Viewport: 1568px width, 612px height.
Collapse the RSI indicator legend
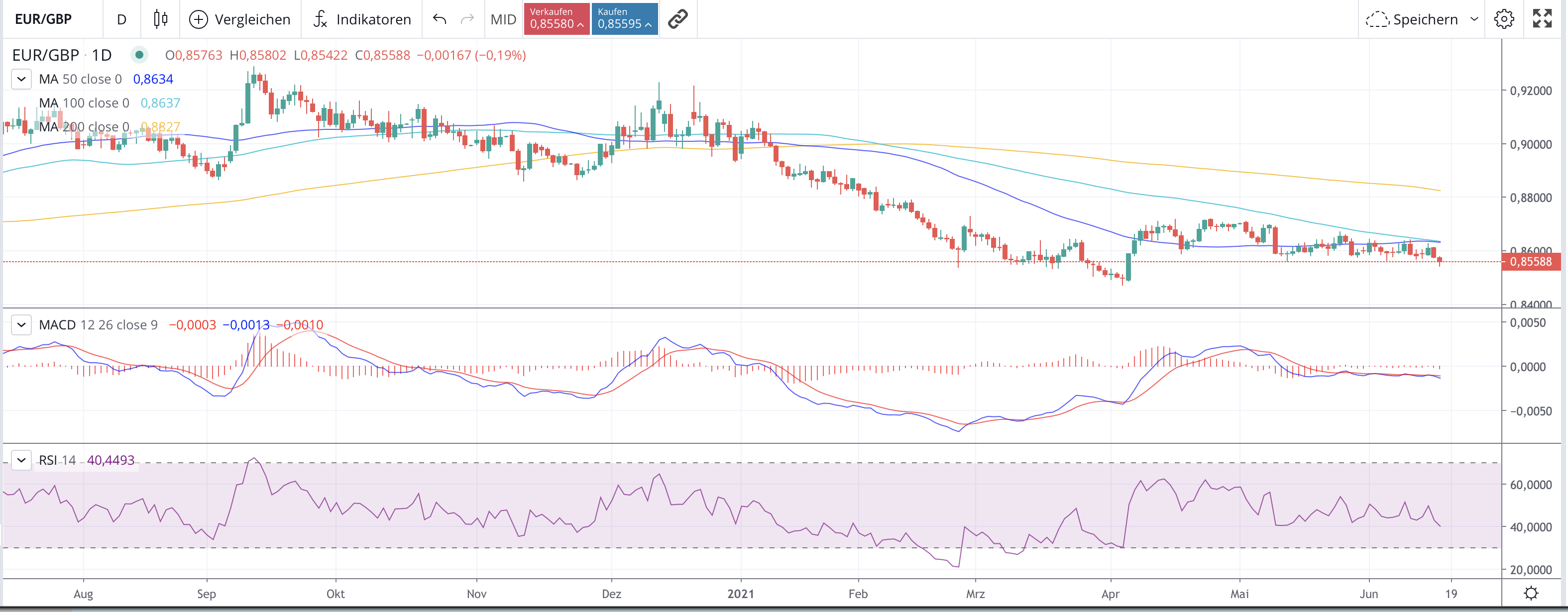coord(21,460)
